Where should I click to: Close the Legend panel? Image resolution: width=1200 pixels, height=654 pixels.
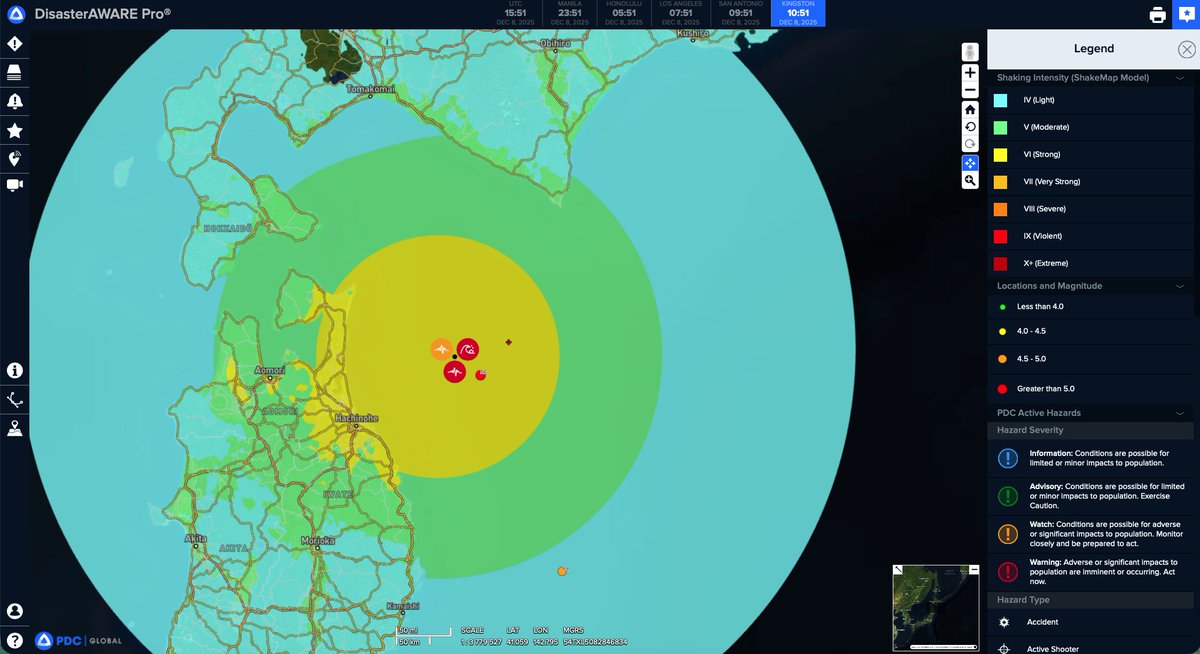1186,49
